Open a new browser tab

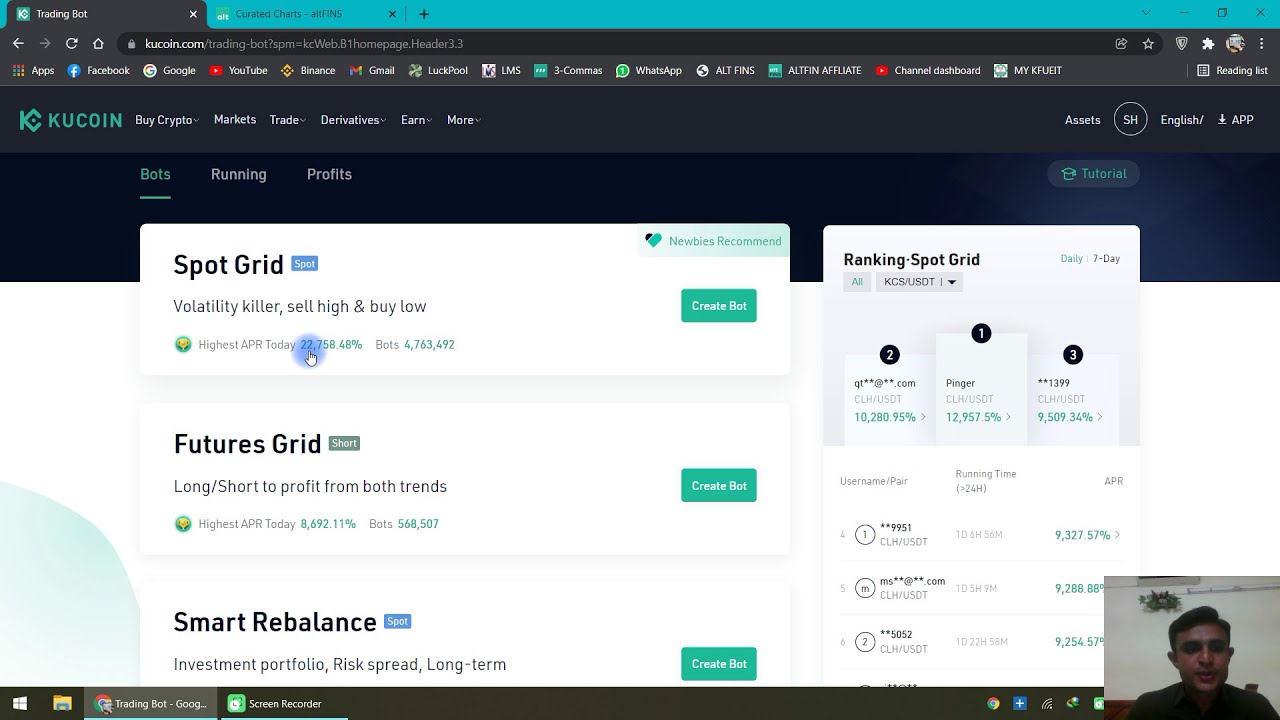point(424,14)
